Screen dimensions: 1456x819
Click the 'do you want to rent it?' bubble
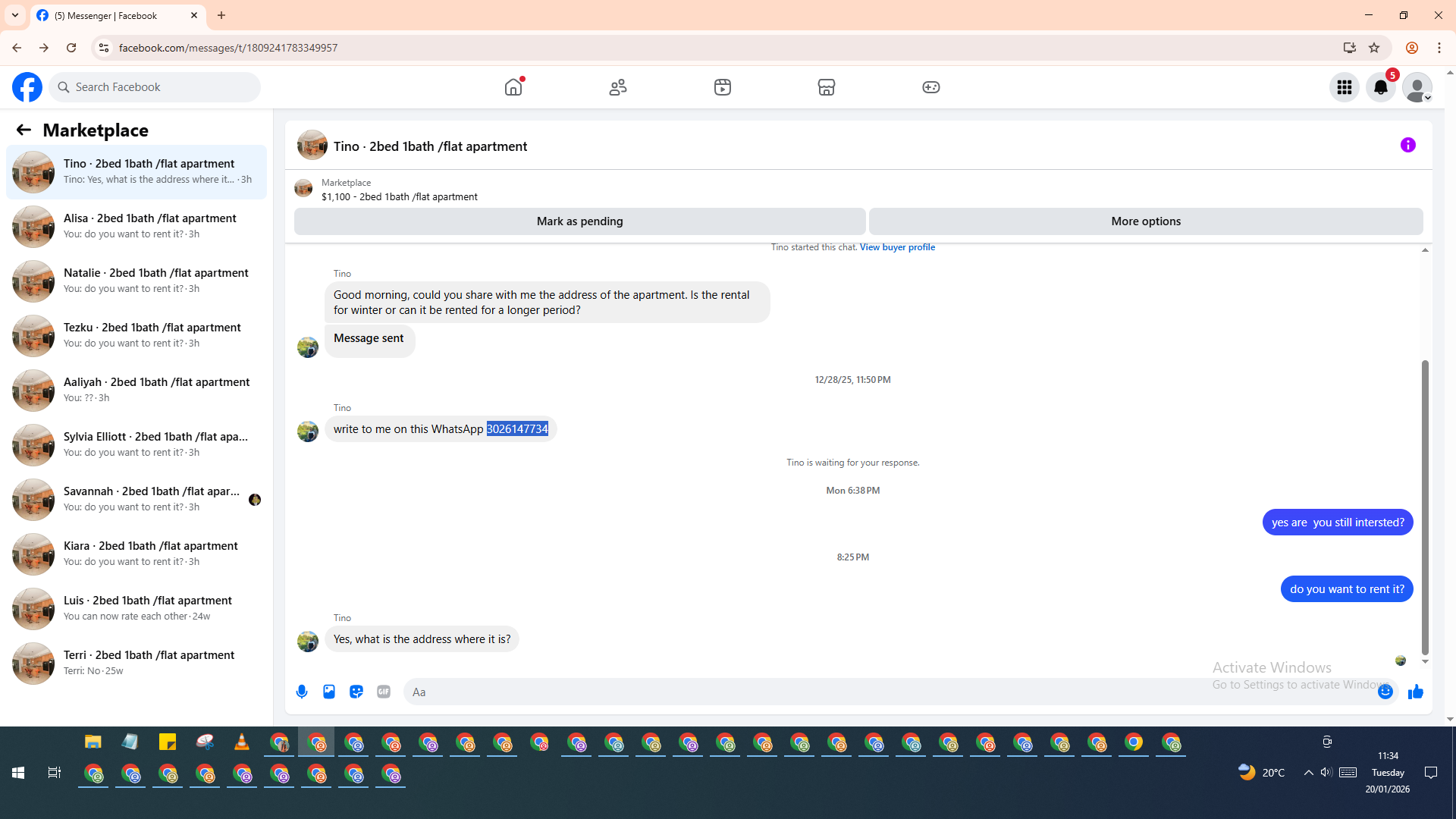pos(1347,589)
